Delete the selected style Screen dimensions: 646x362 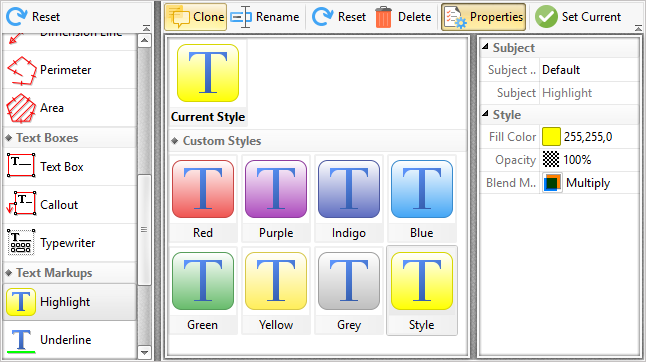coord(403,17)
